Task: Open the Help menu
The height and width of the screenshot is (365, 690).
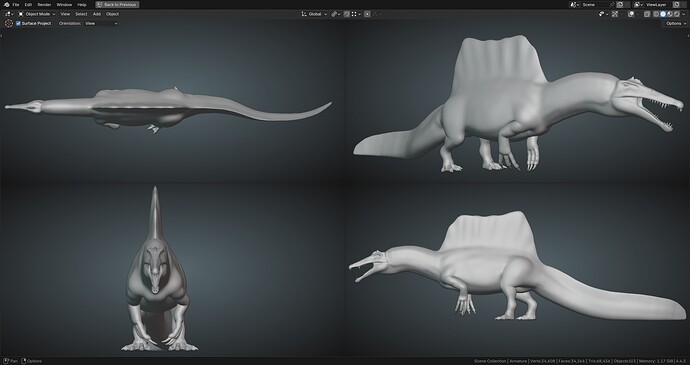Action: click(x=82, y=4)
